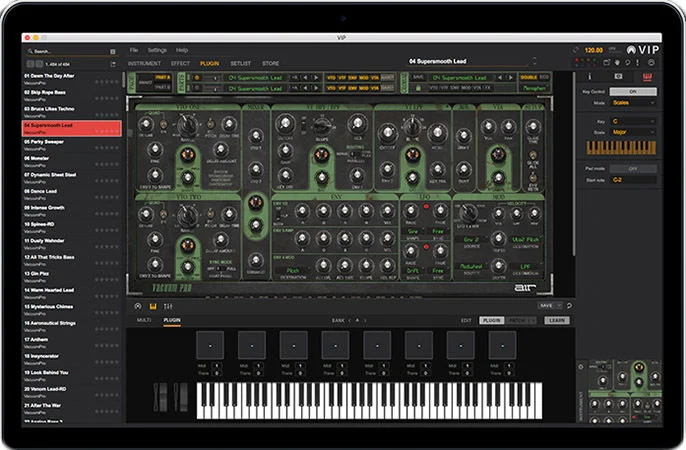The height and width of the screenshot is (450, 686).
Task: Click the filter icon beside the search field
Action: [x=112, y=52]
